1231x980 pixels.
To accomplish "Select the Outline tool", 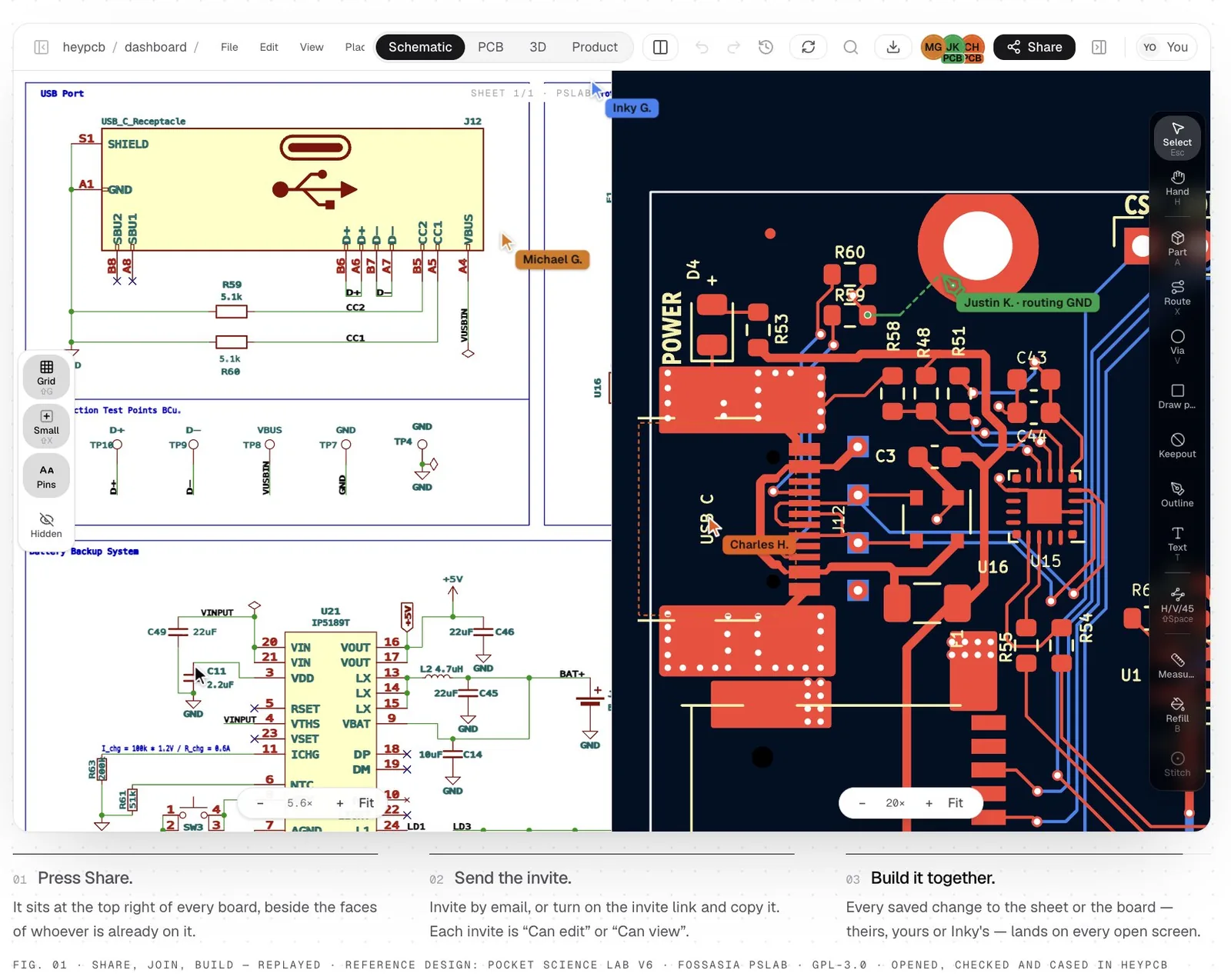I will pyautogui.click(x=1177, y=495).
